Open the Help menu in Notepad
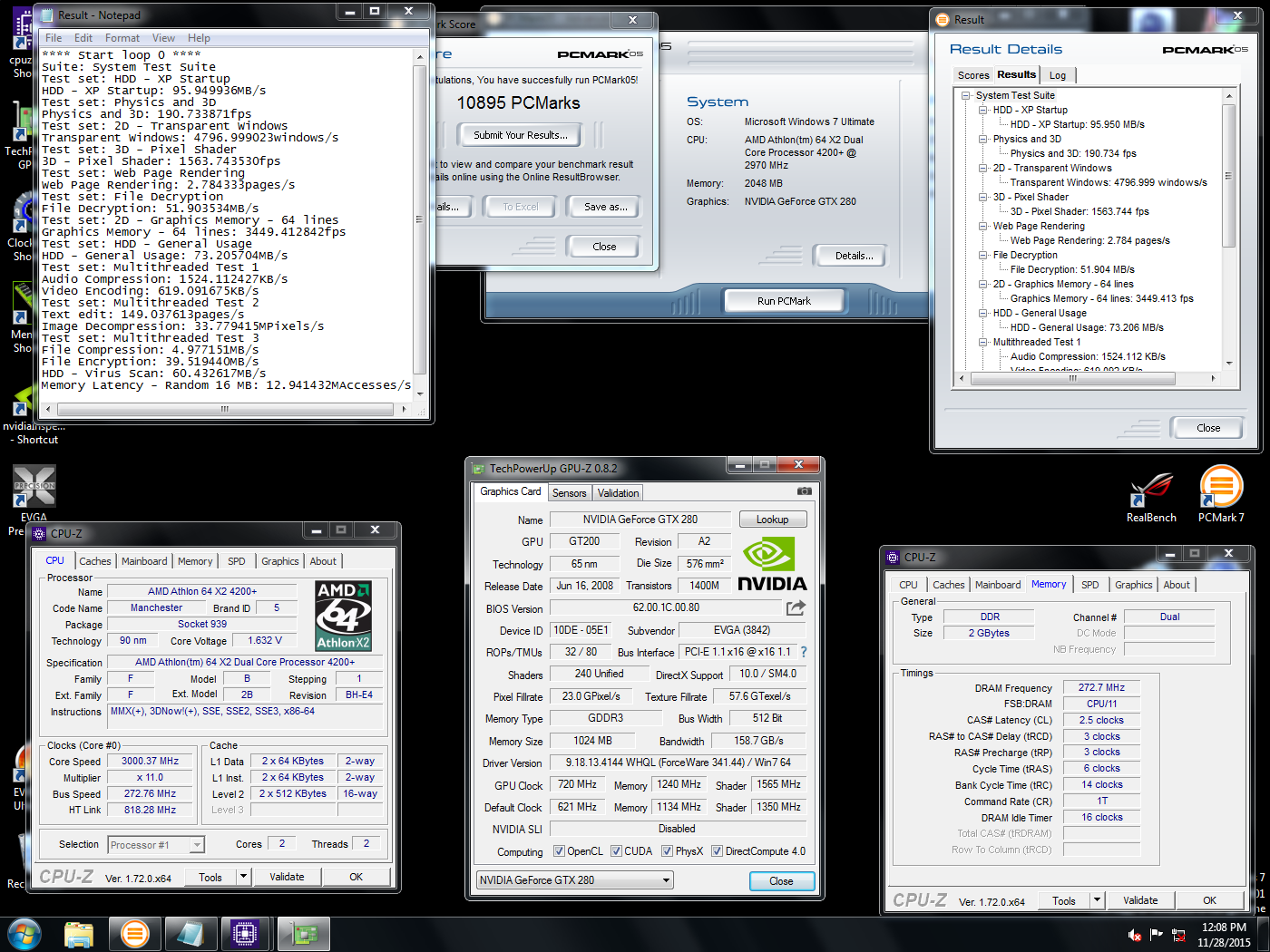Viewport: 1270px width, 952px height. coord(199,38)
